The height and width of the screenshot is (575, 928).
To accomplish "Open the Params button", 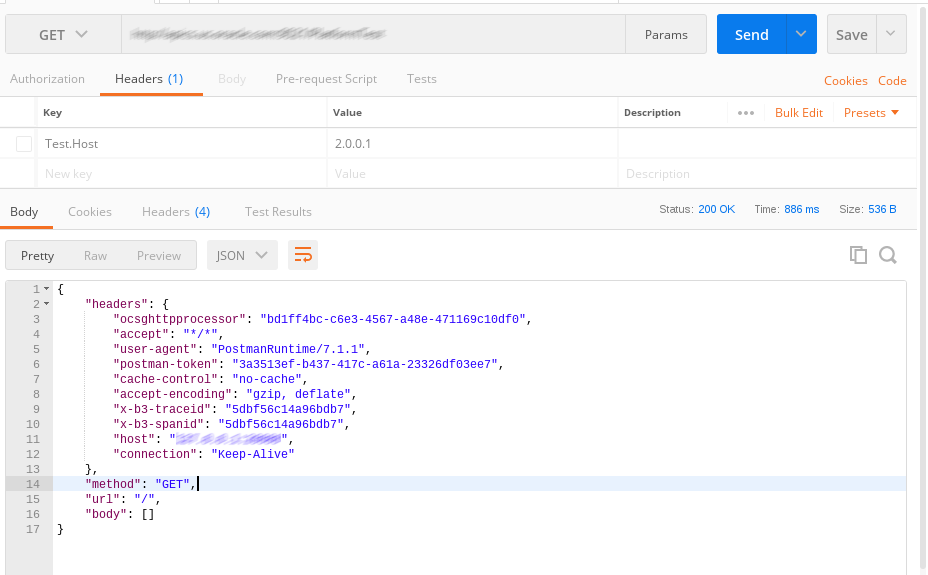I will pyautogui.click(x=666, y=34).
